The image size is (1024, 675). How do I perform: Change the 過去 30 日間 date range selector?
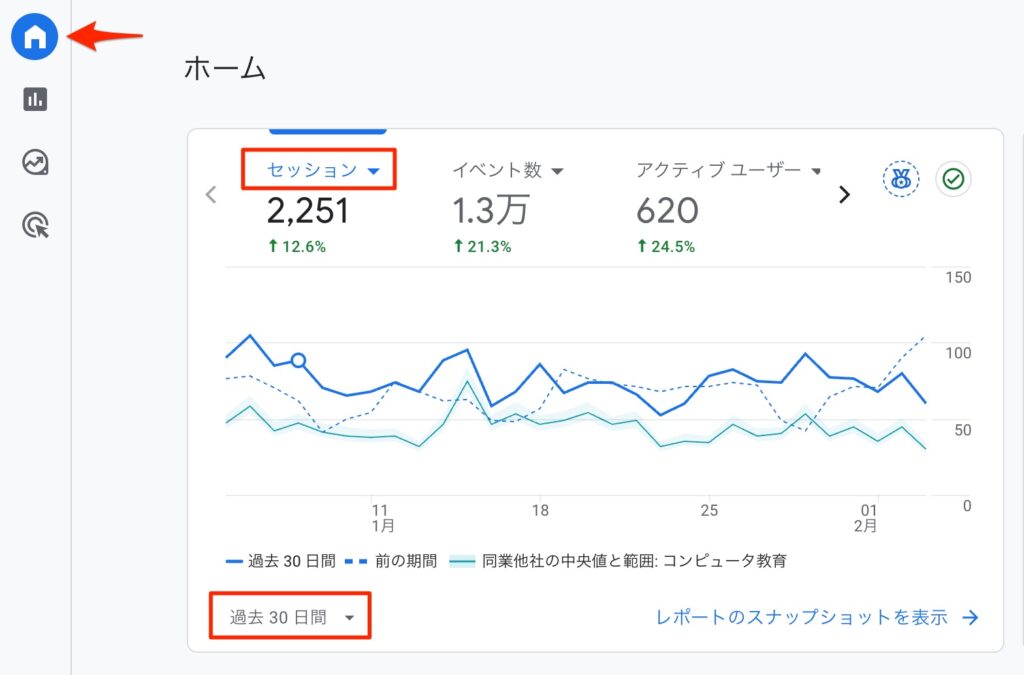[x=291, y=617]
